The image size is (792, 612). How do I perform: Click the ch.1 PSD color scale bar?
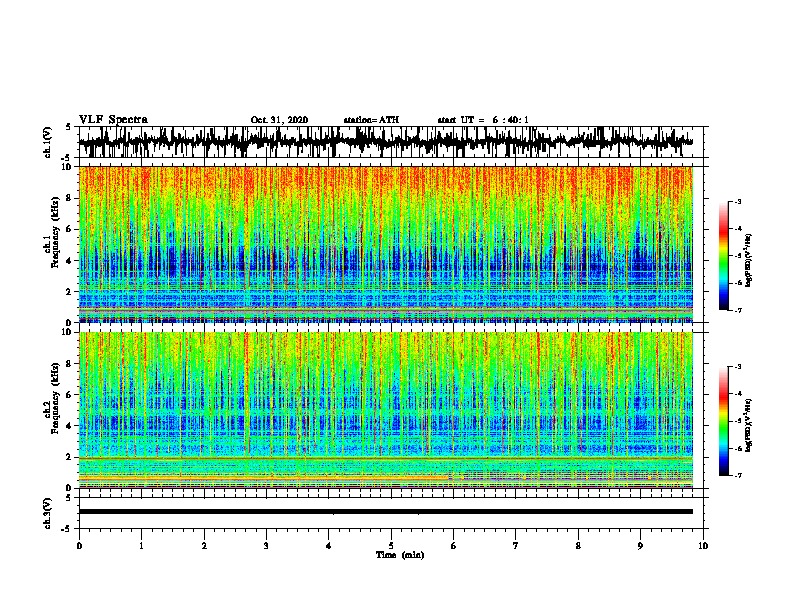(723, 256)
